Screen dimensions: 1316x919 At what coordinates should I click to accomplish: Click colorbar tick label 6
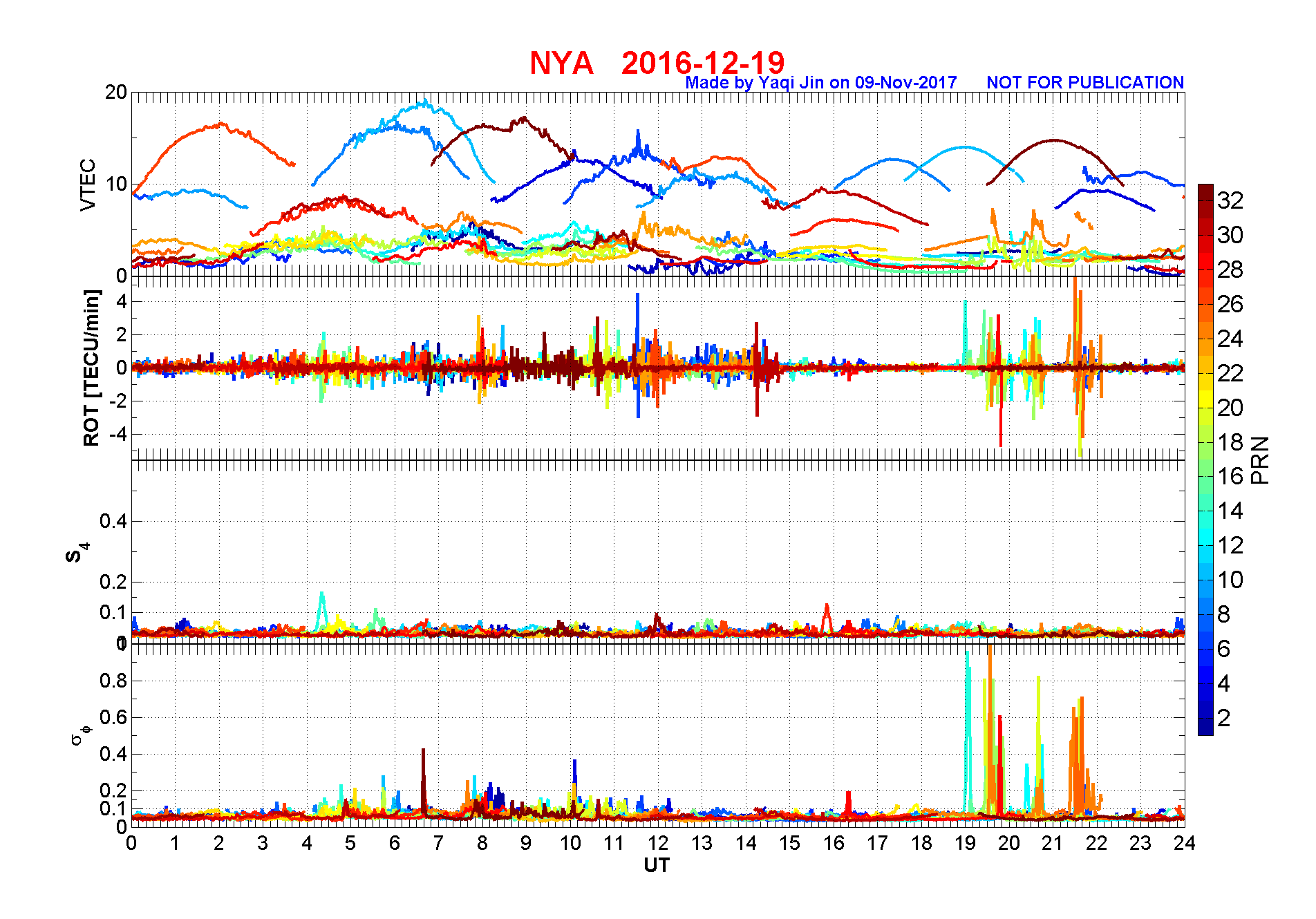1223,649
